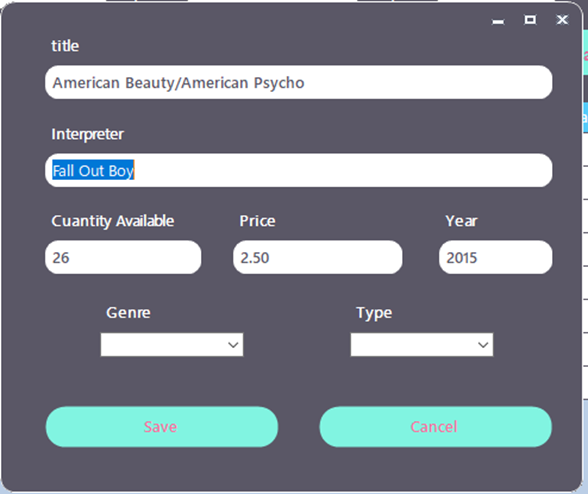Maximize the dialog window

pyautogui.click(x=530, y=20)
